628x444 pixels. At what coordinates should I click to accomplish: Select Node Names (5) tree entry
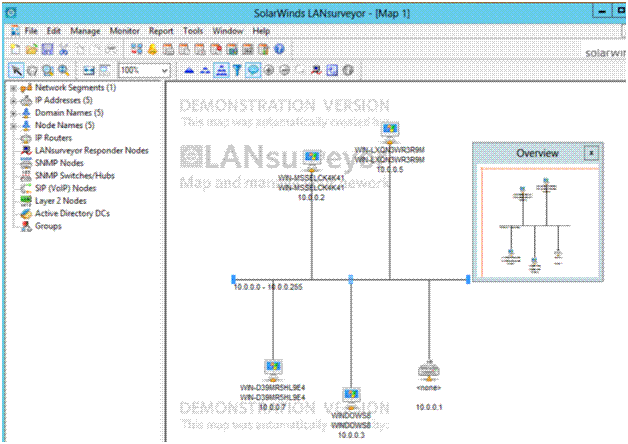click(64, 125)
